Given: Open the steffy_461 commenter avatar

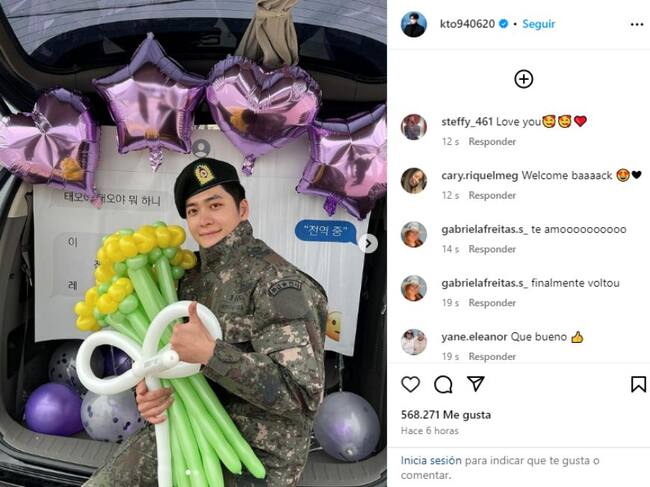Looking at the screenshot, I should click(x=414, y=127).
